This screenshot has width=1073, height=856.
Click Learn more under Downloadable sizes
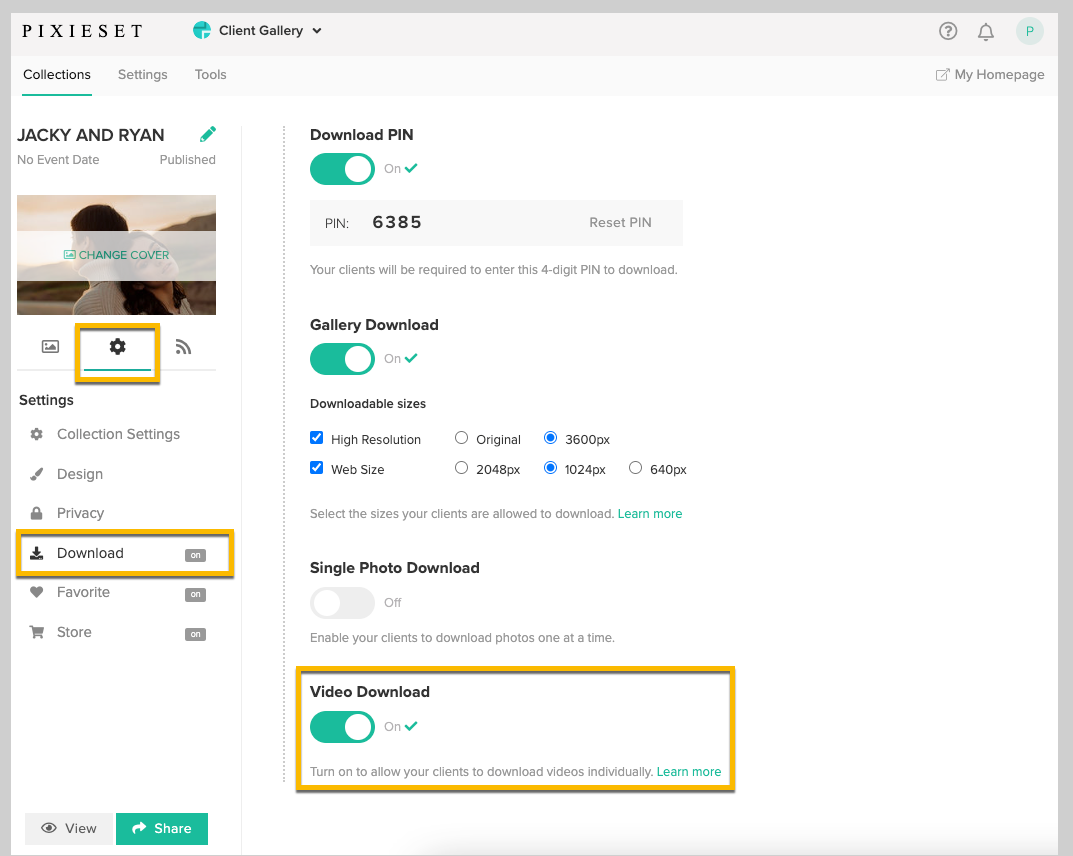pyautogui.click(x=650, y=514)
